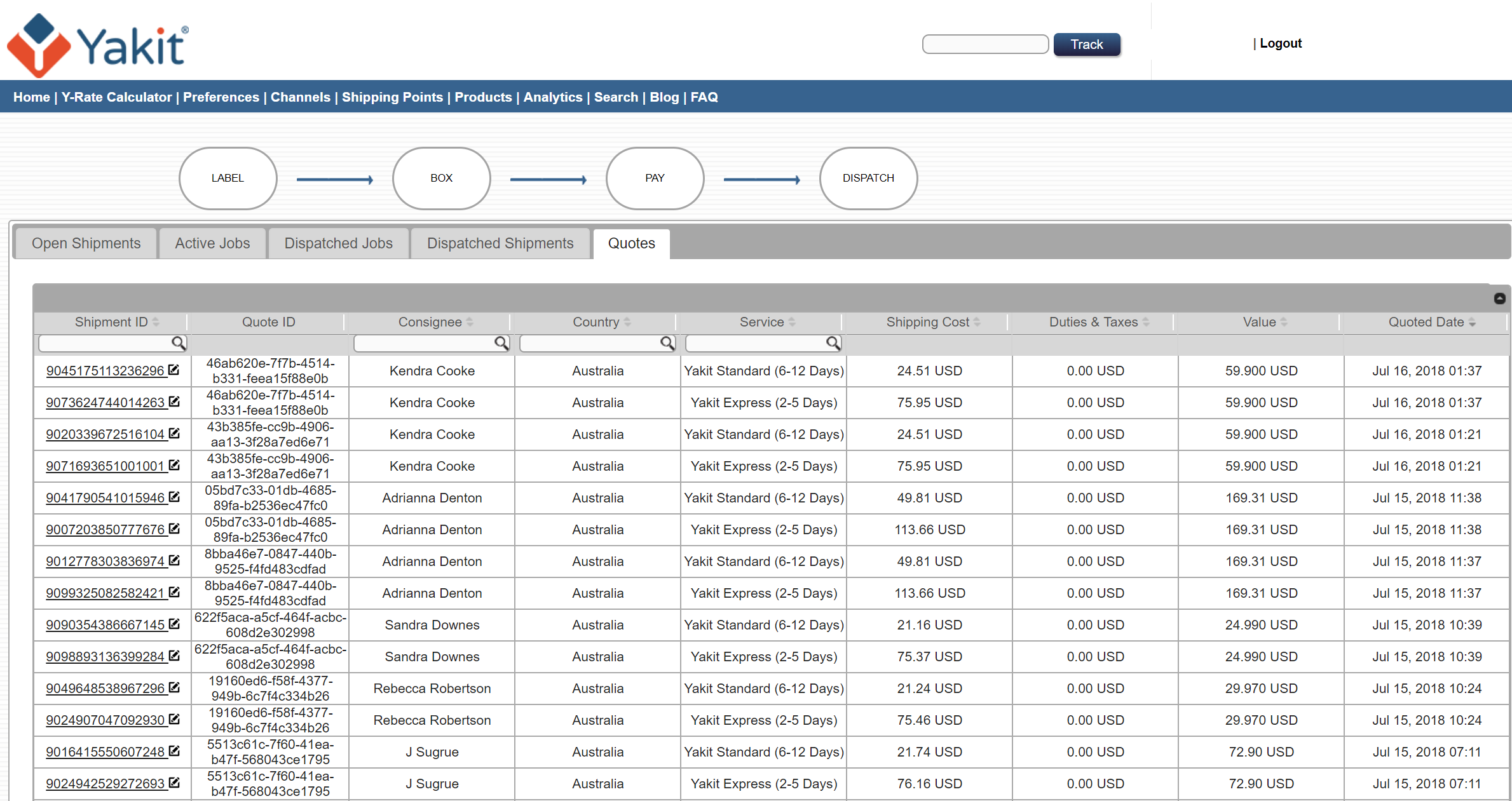Screen dimensions: 1512x801
Task: Focus the Consignee filter field
Action: click(x=432, y=344)
